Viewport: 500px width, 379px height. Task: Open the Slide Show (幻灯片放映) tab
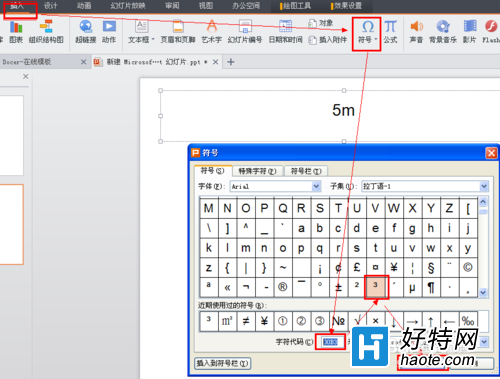pos(128,6)
